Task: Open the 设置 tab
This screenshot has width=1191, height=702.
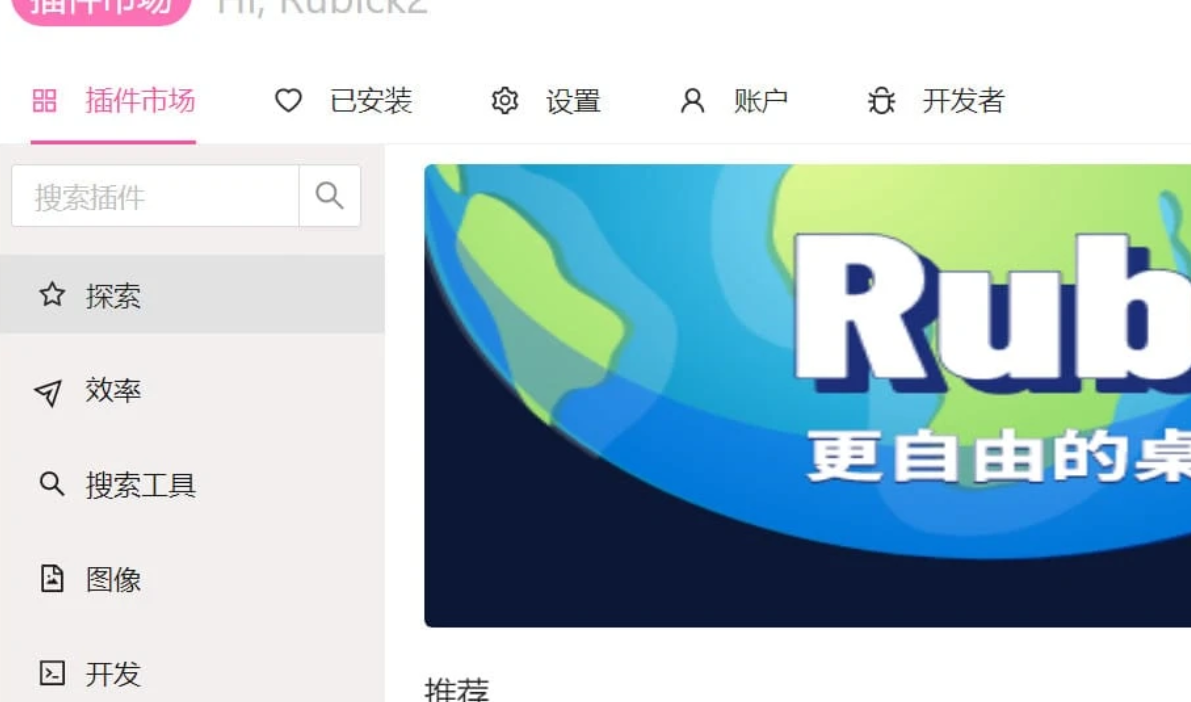Action: click(545, 100)
